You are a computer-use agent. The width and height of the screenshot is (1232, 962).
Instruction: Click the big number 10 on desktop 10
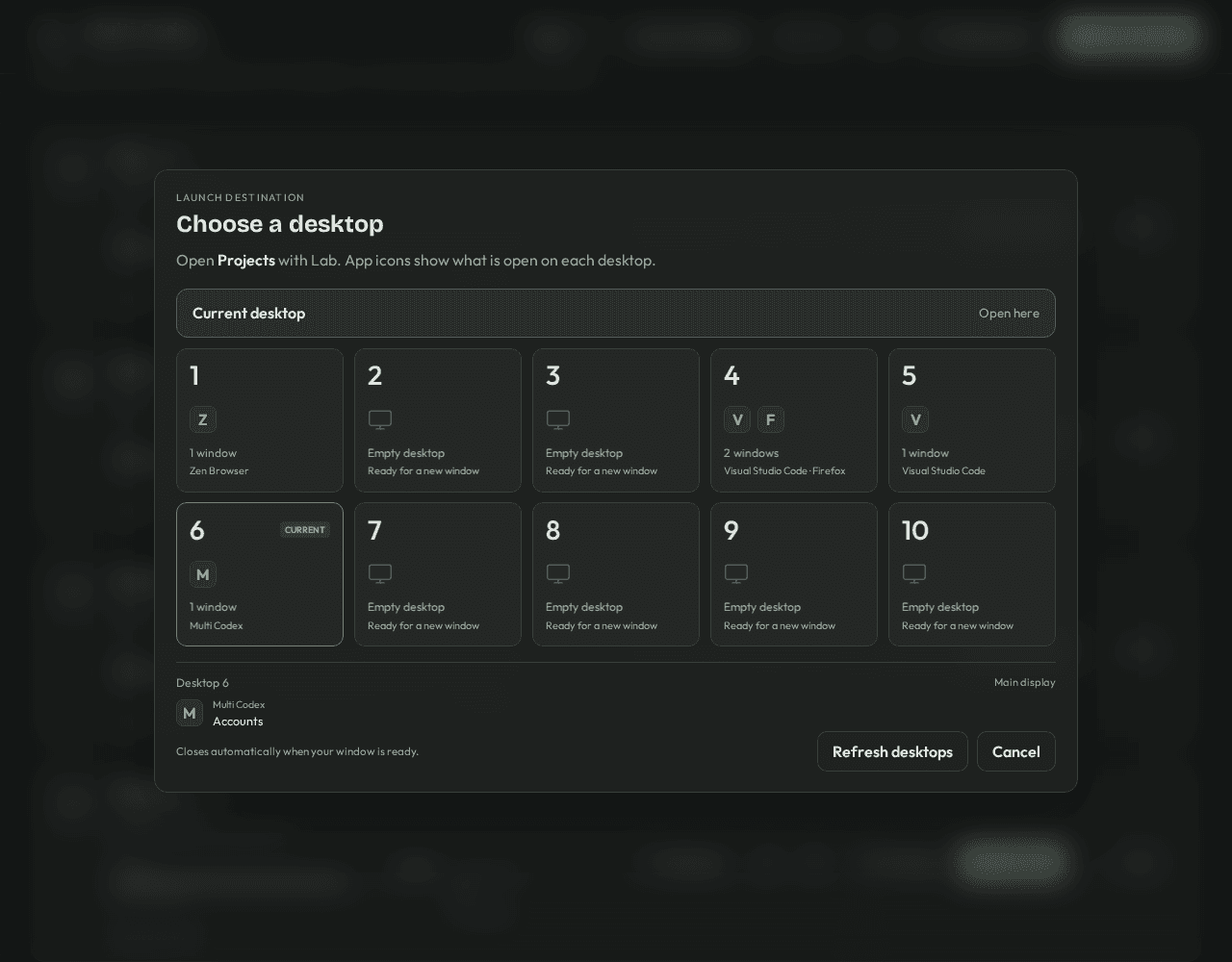915,531
